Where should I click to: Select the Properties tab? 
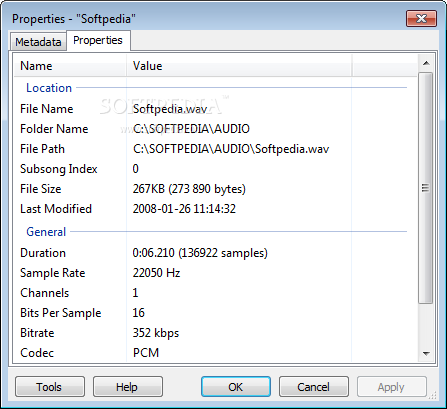98,40
